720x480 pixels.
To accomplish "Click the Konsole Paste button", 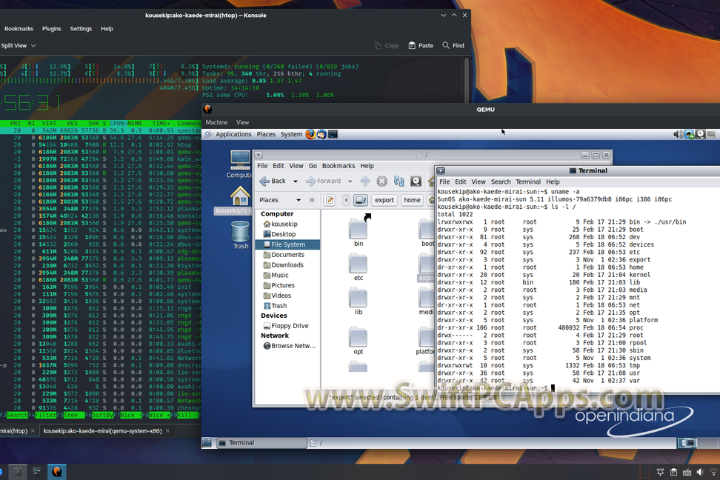I will click(x=421, y=45).
